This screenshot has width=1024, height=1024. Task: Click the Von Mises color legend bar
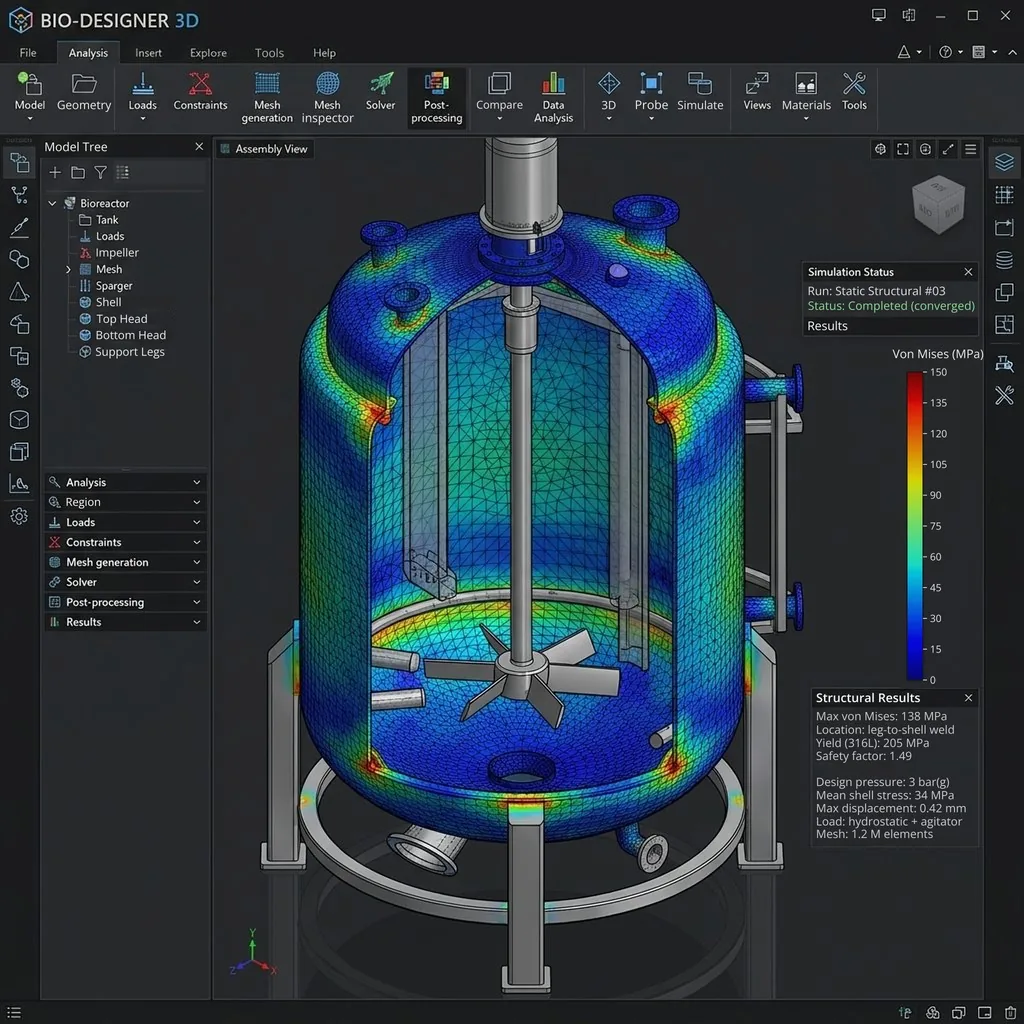(914, 526)
